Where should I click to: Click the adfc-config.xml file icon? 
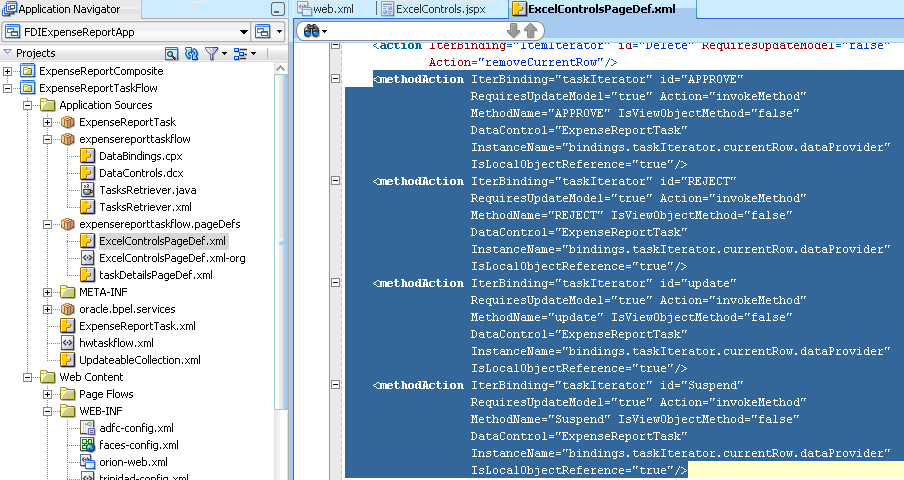87,428
